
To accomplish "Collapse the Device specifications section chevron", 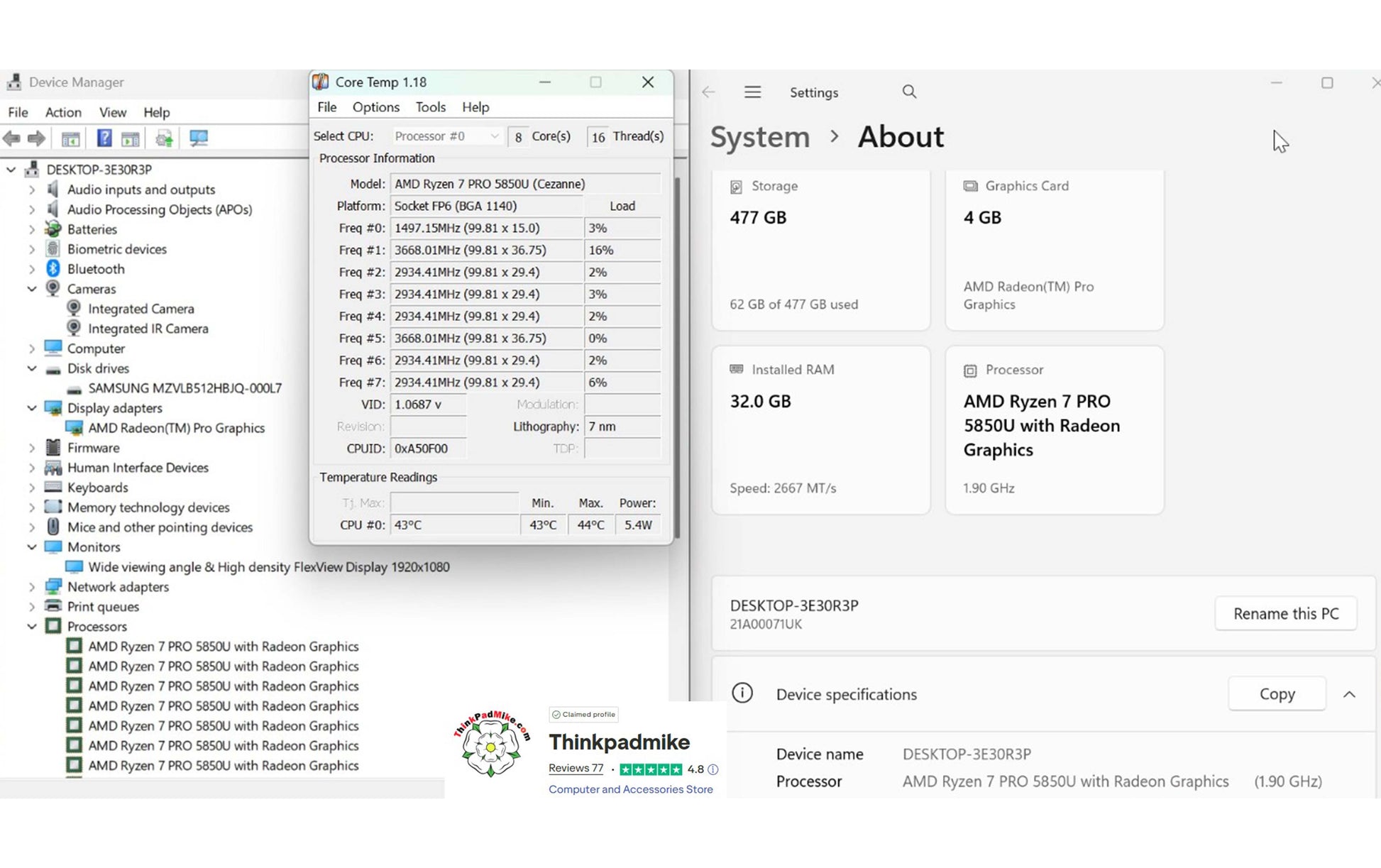I will pos(1349,694).
